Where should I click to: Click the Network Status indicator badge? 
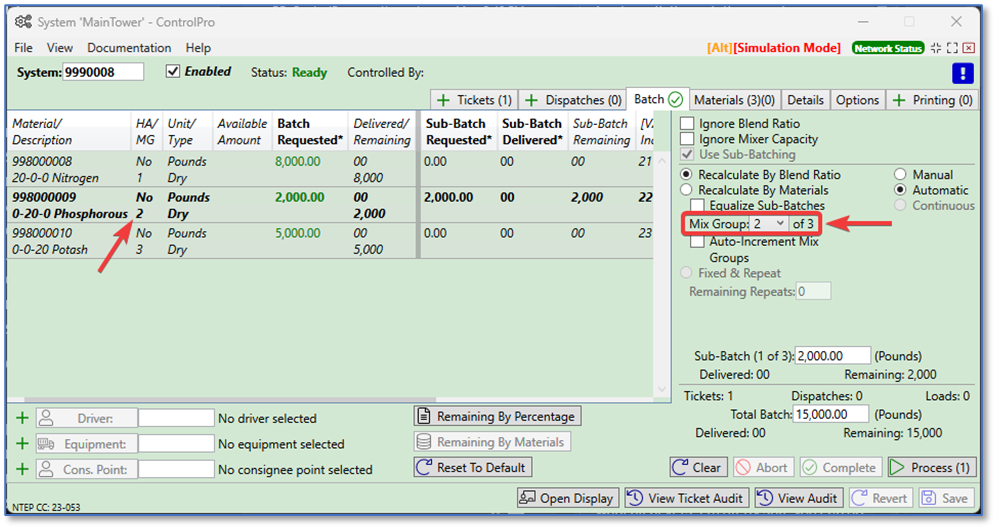[x=888, y=48]
